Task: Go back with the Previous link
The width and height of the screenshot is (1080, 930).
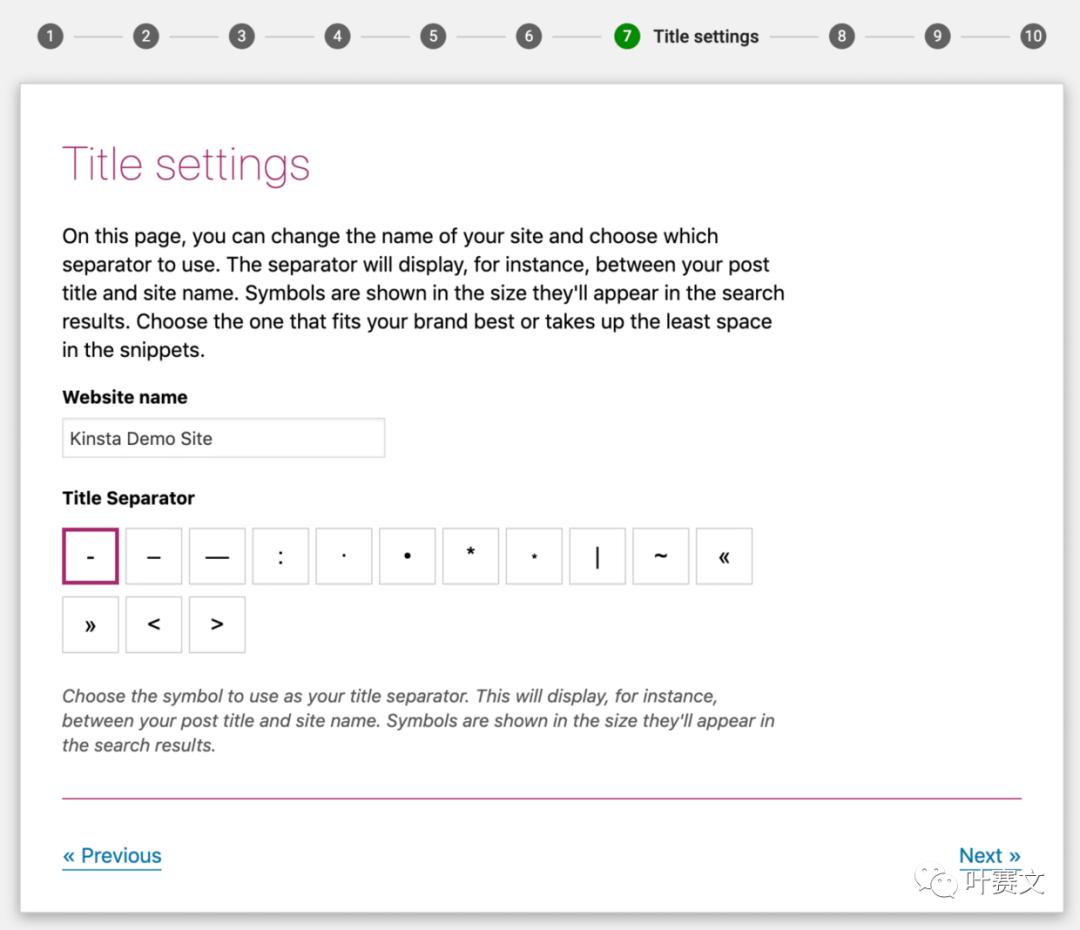Action: (x=112, y=856)
